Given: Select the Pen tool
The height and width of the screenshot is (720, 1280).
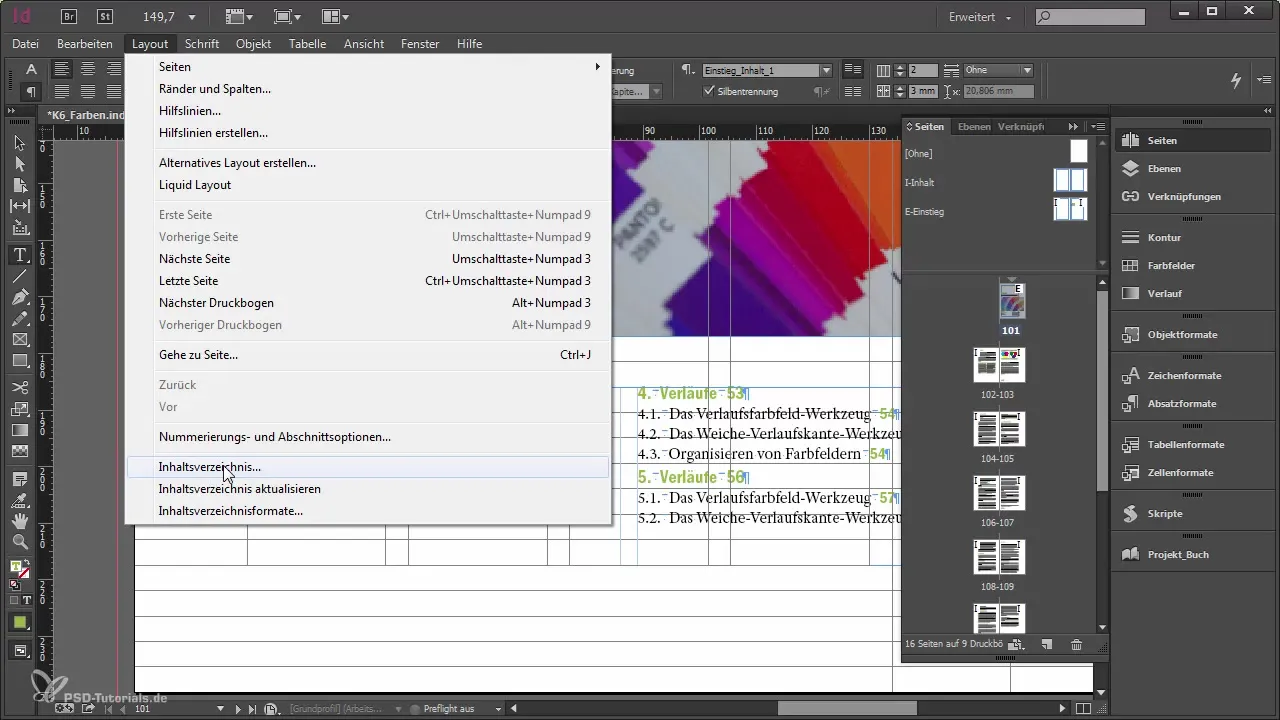Looking at the screenshot, I should (x=20, y=297).
